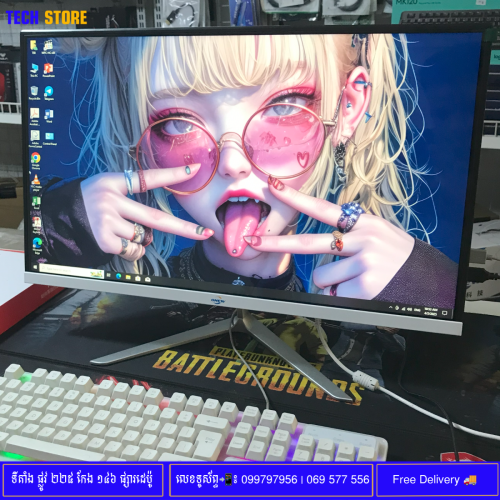500x500 pixels.
Task: Open the Recycle Bin icon
Action: click(x=34, y=93)
